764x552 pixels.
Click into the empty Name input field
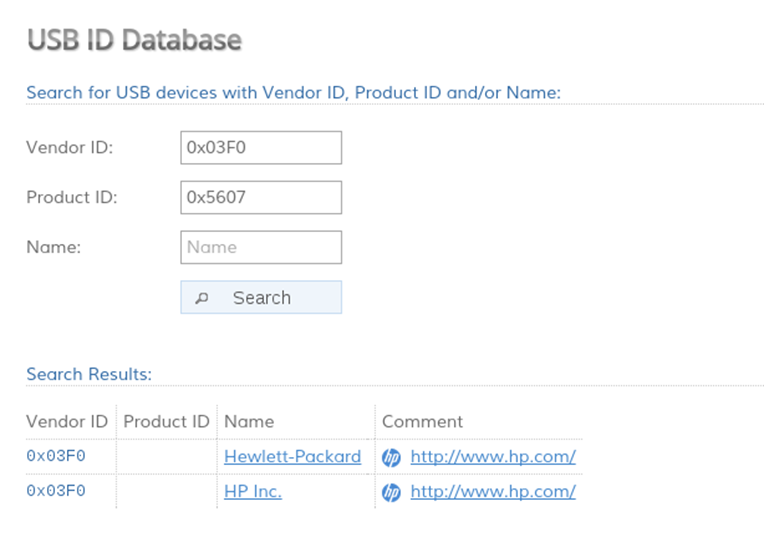(x=261, y=247)
